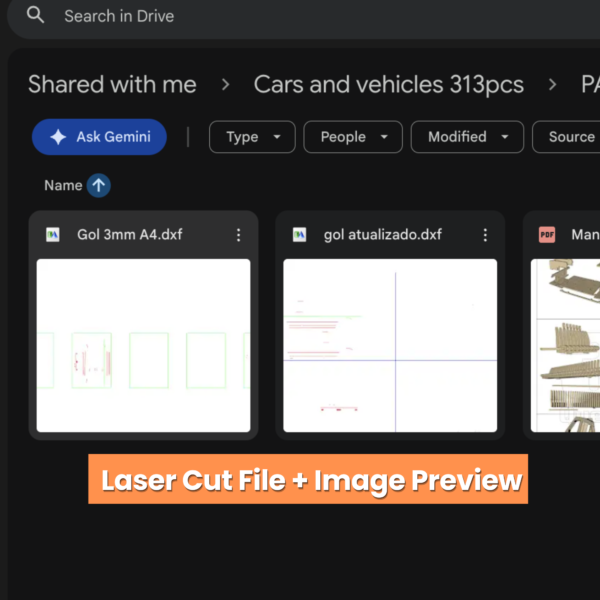Open Gol 3mm A4.dxf preview thumbnail

[143, 346]
